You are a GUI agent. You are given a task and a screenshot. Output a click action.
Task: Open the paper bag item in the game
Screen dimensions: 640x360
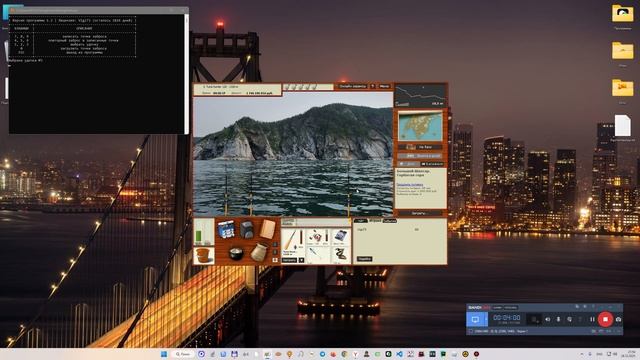coord(267,229)
